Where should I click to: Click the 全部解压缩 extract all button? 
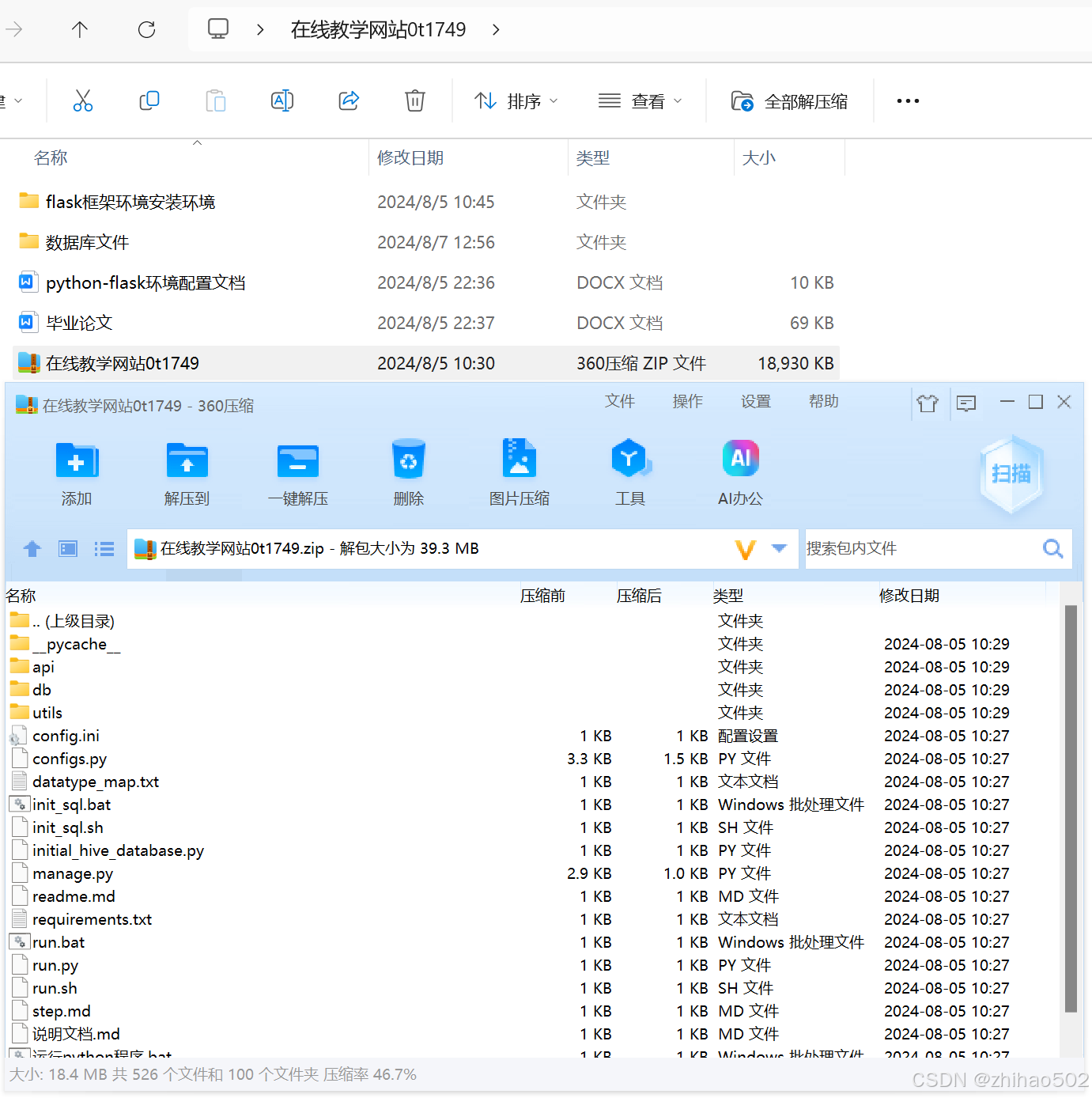(789, 101)
